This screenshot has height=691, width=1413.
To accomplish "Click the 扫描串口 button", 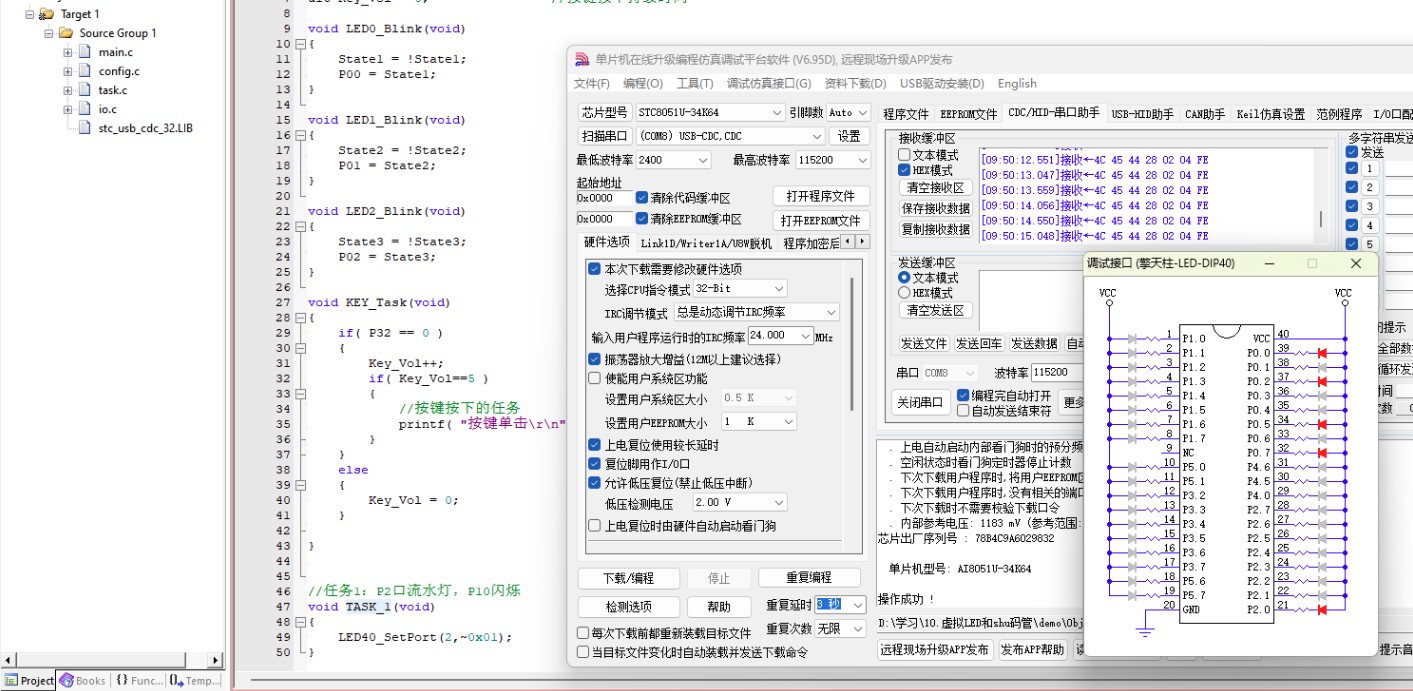I will coord(603,136).
